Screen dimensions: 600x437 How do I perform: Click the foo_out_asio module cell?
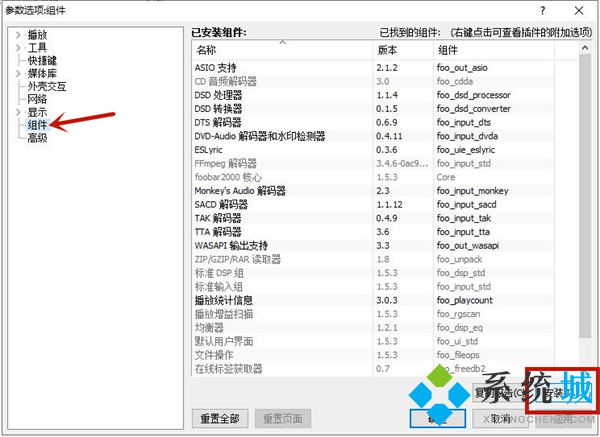[x=462, y=68]
